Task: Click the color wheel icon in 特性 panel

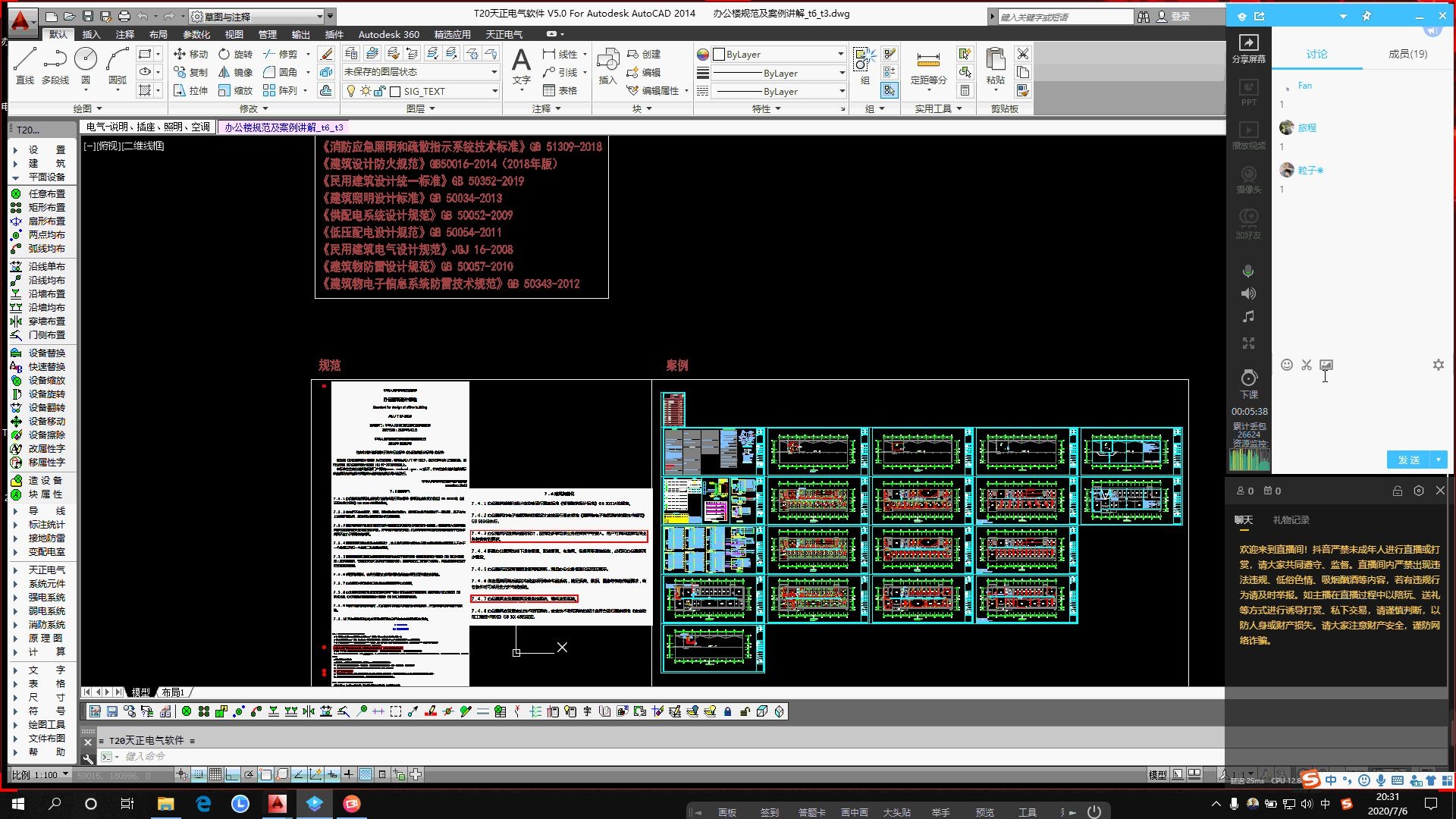Action: (x=703, y=54)
